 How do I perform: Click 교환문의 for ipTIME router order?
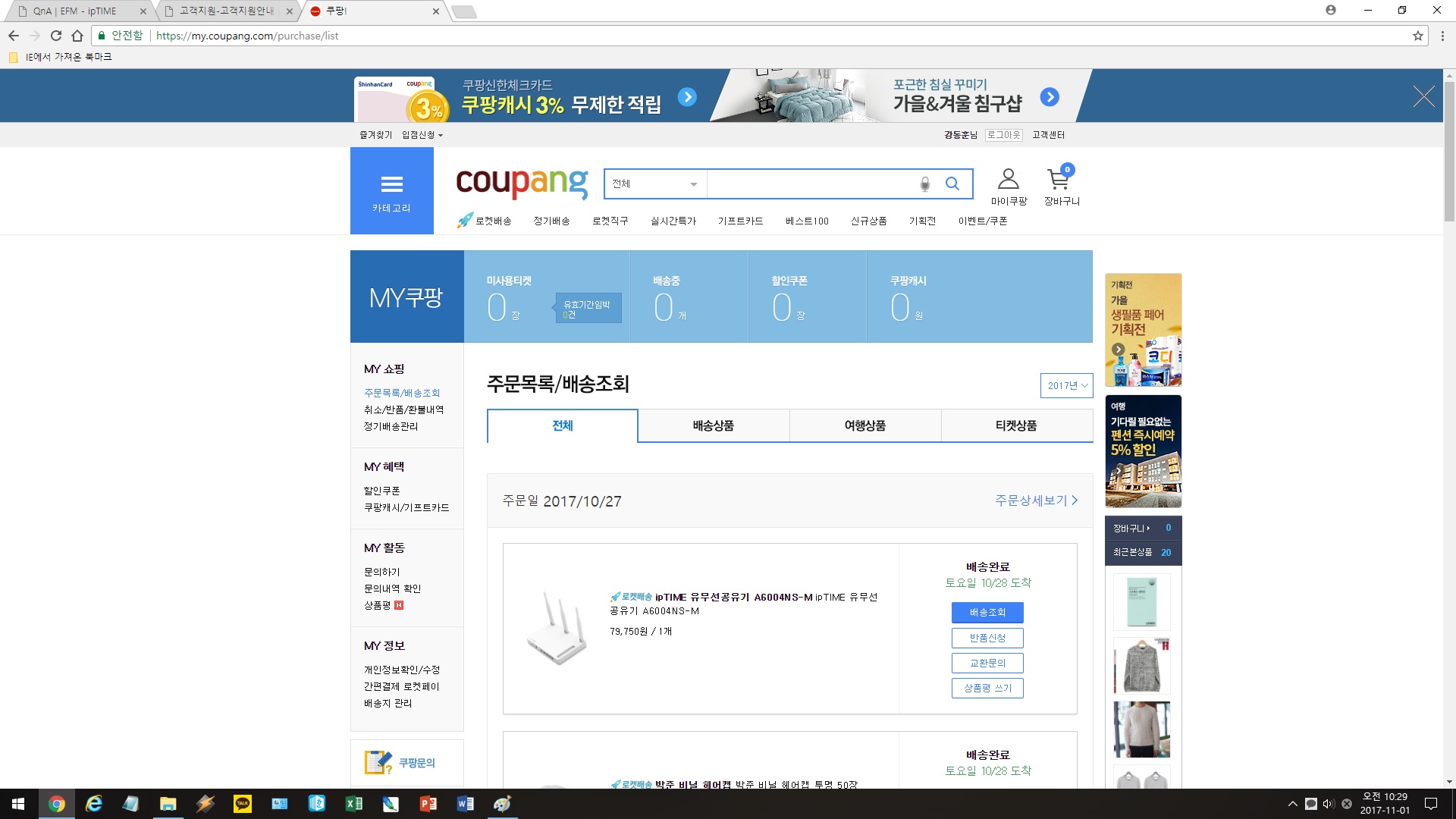tap(987, 663)
